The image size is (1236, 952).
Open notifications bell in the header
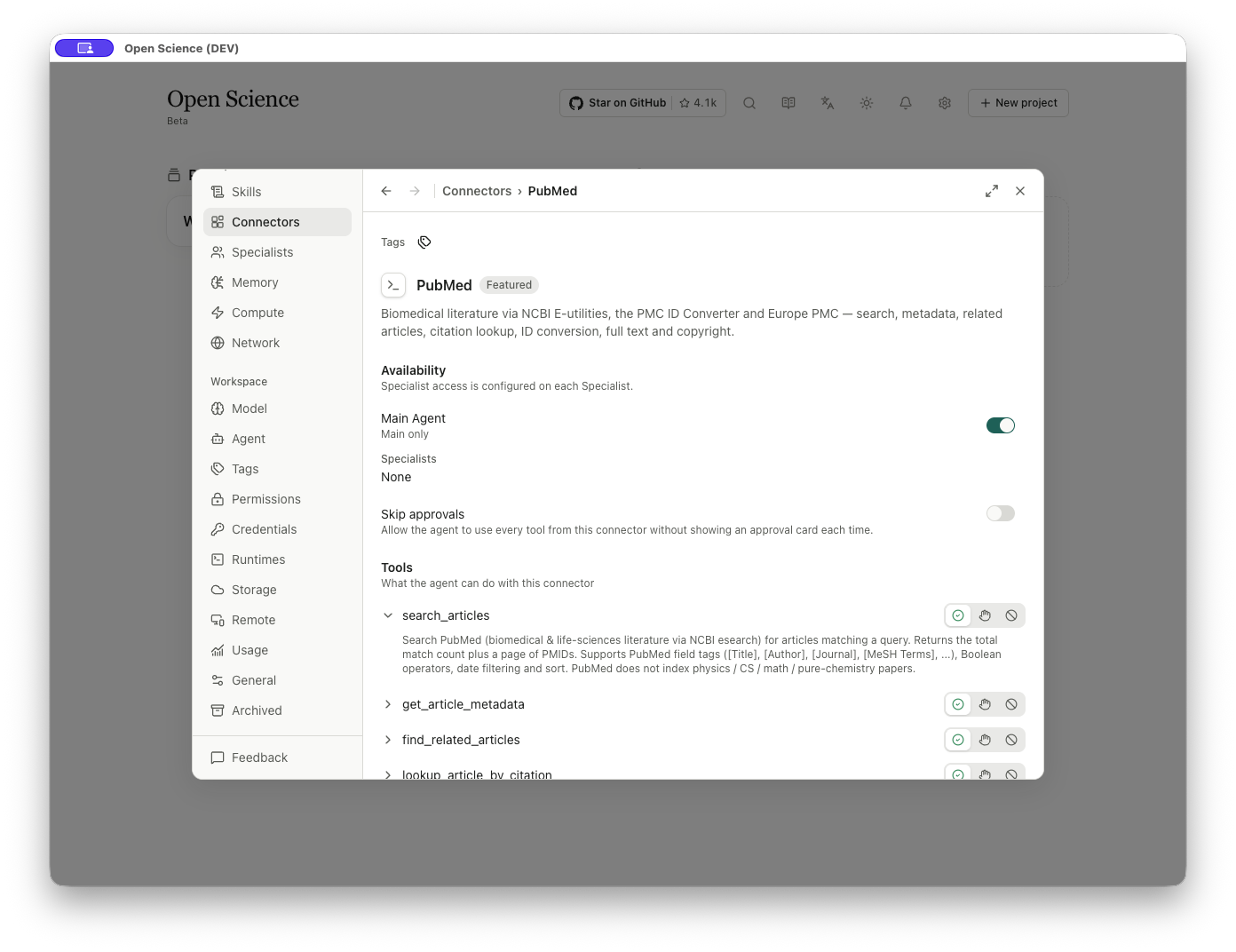click(x=906, y=103)
